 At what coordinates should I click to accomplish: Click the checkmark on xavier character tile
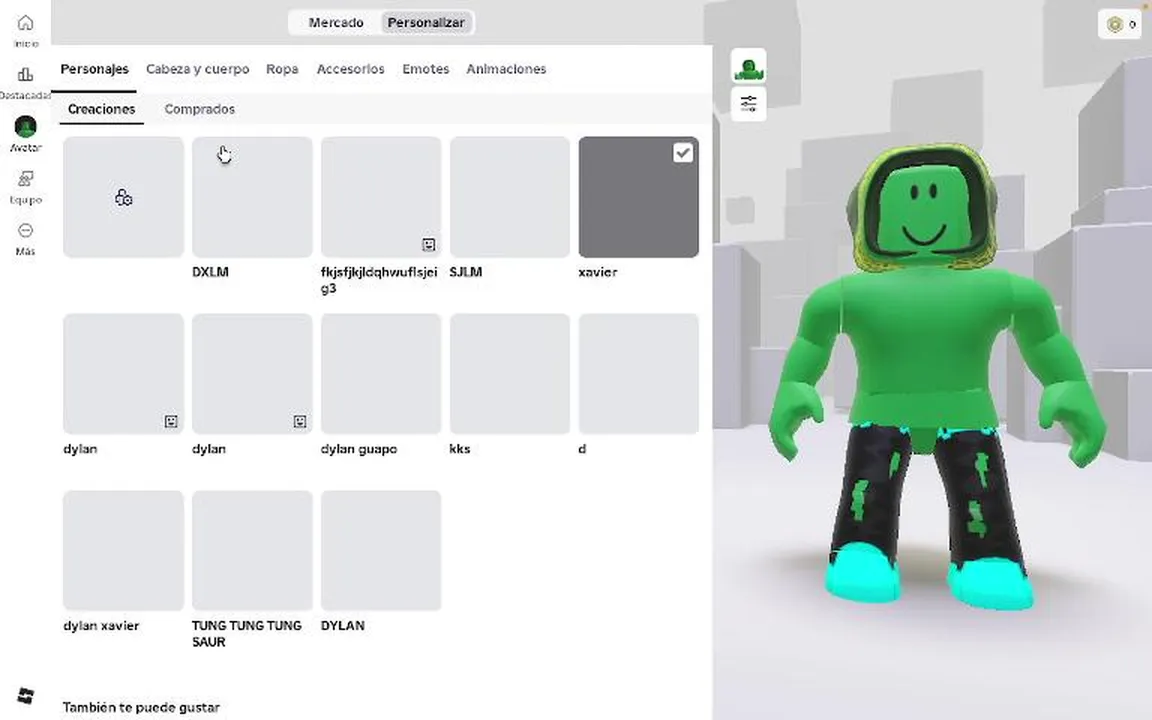click(x=683, y=153)
